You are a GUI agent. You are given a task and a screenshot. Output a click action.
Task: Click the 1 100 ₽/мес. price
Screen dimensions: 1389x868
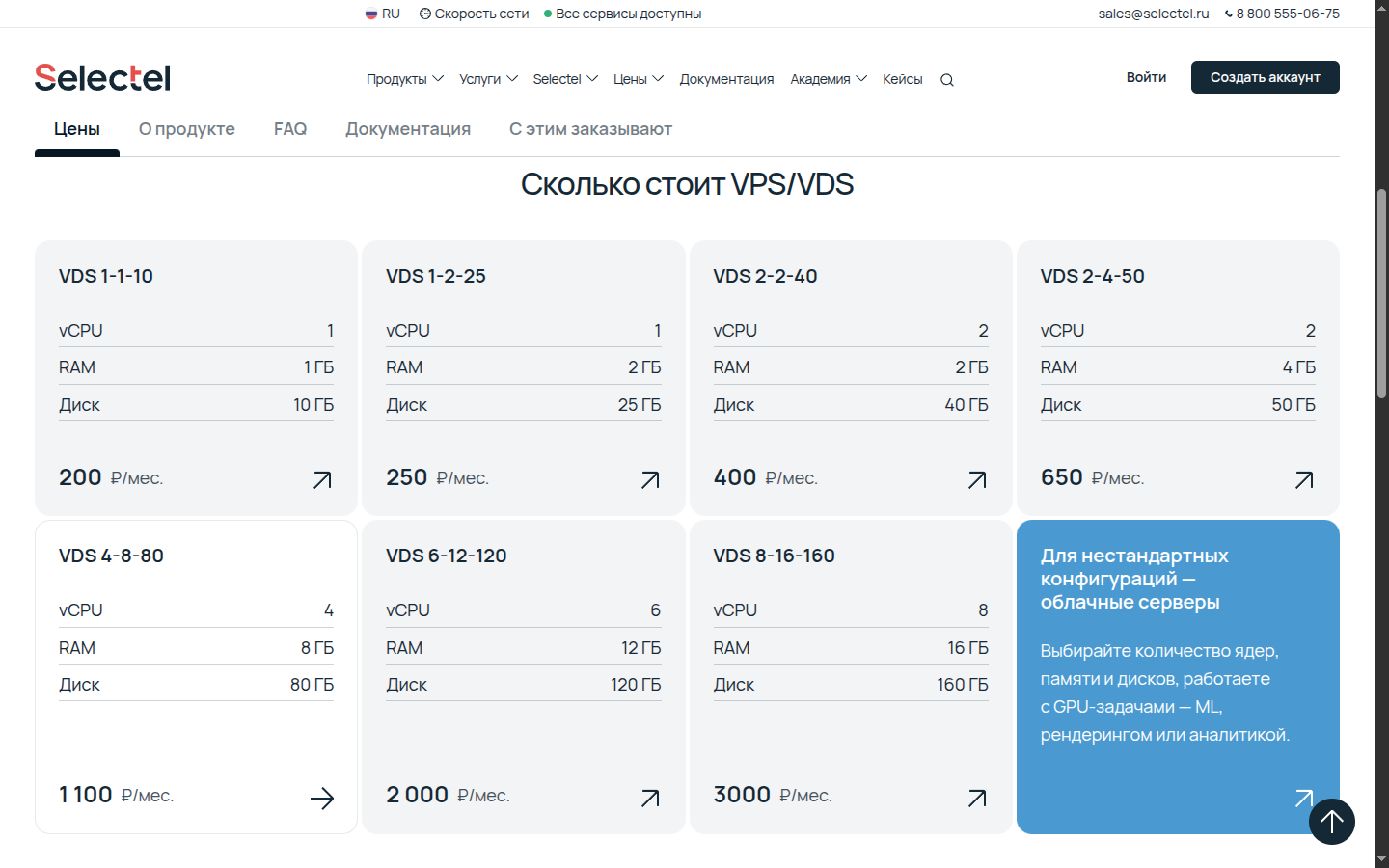116,795
